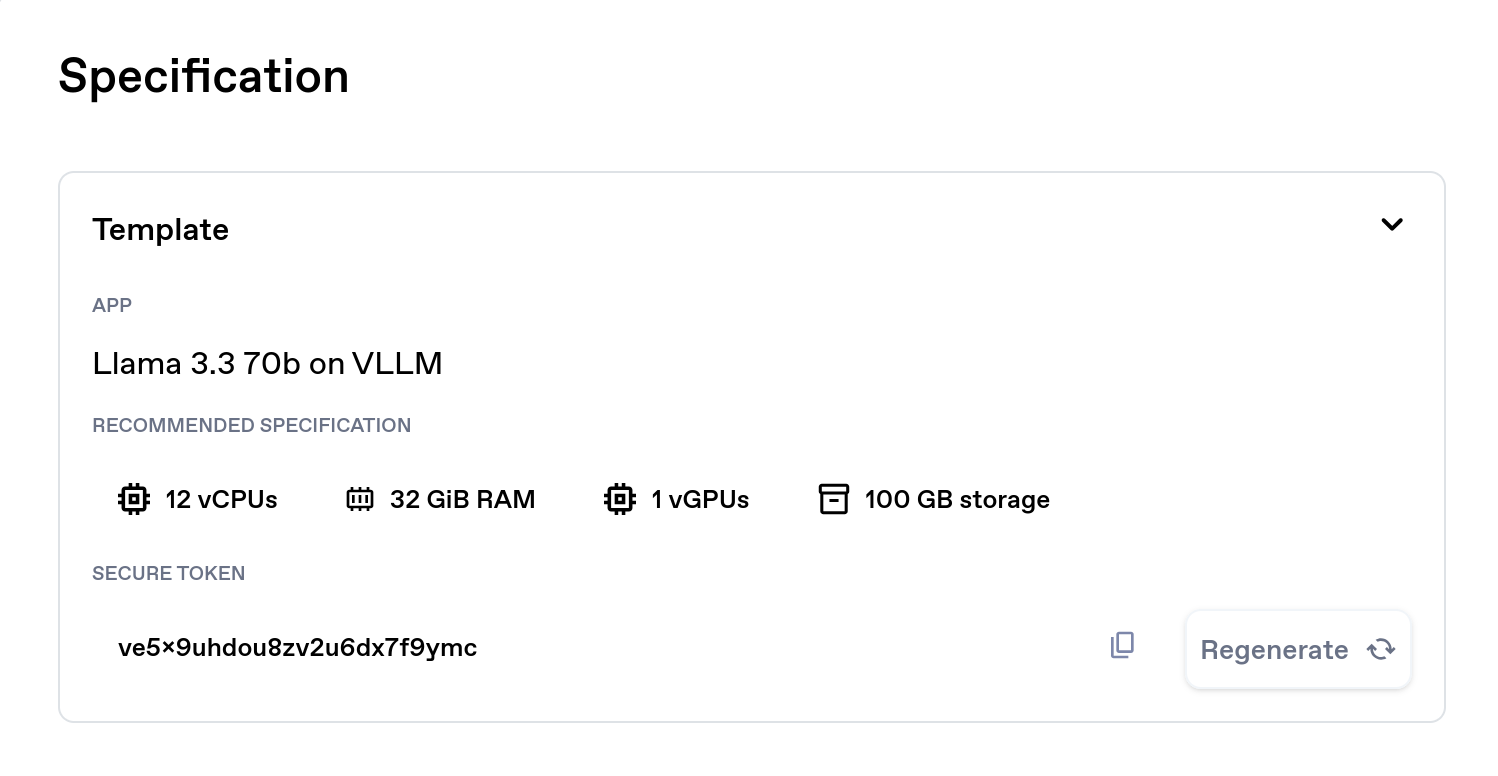Collapse the Template section chevron
The width and height of the screenshot is (1498, 776).
tap(1391, 224)
